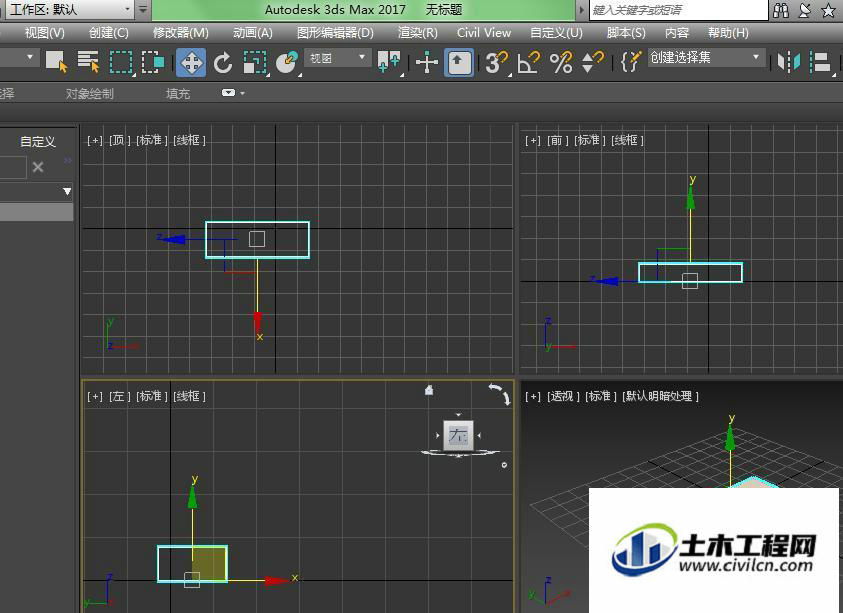Select the Select Object tool
The height and width of the screenshot is (613, 843).
click(56, 61)
